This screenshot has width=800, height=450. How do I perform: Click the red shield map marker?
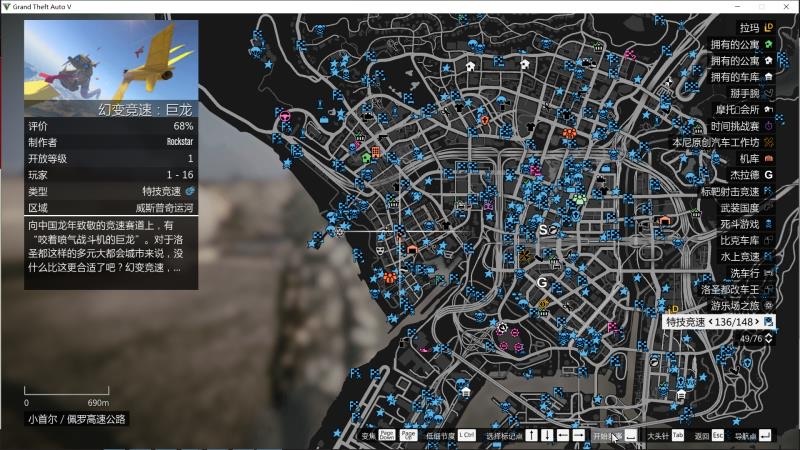pos(485,120)
